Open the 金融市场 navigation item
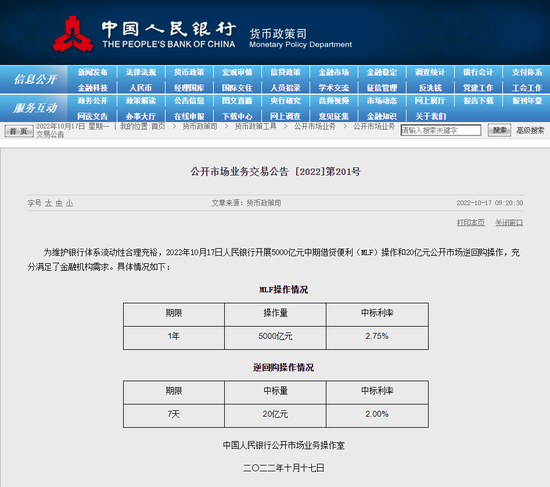 click(334, 72)
